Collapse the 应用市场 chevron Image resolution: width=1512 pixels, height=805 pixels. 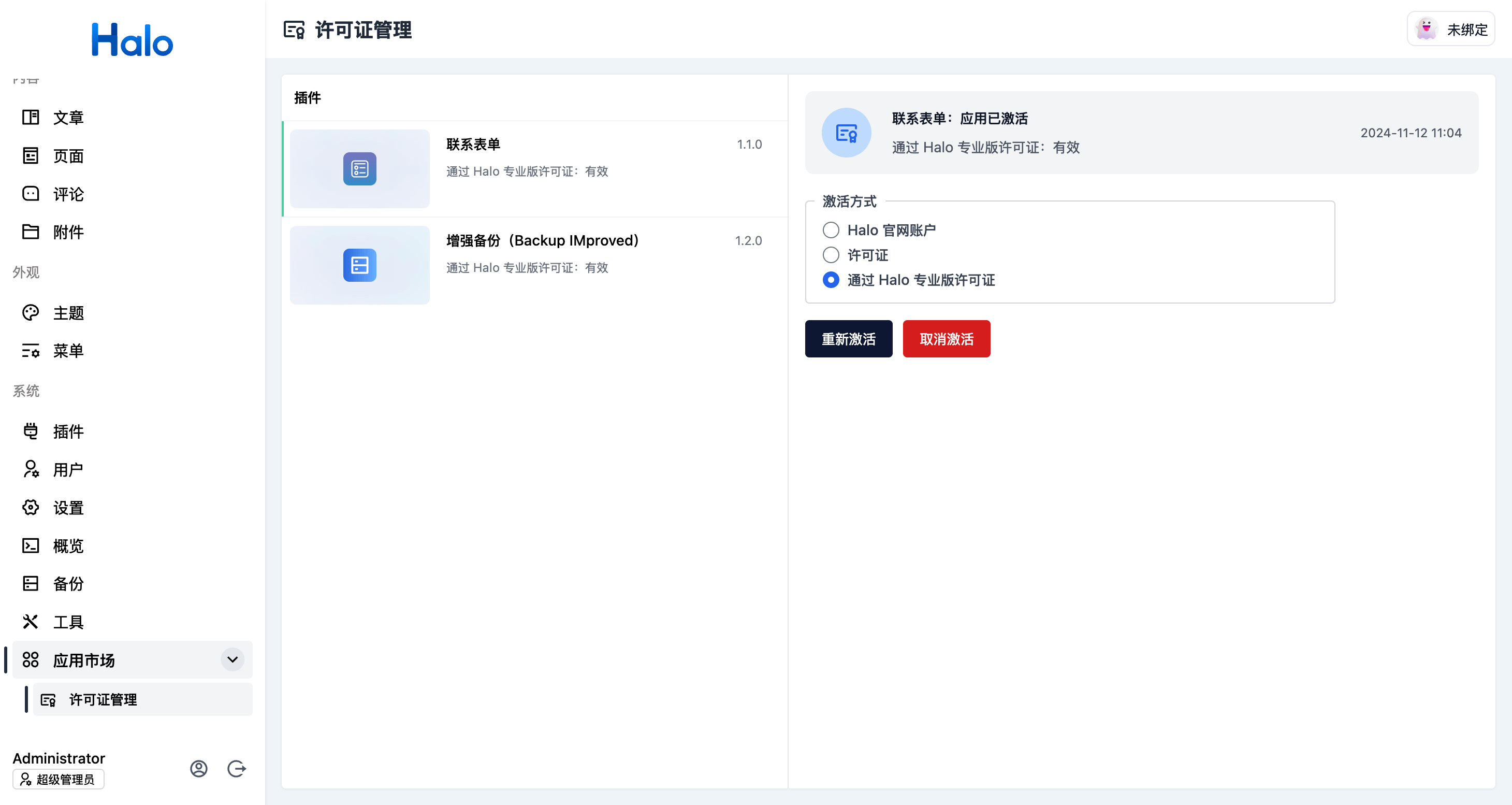[232, 659]
